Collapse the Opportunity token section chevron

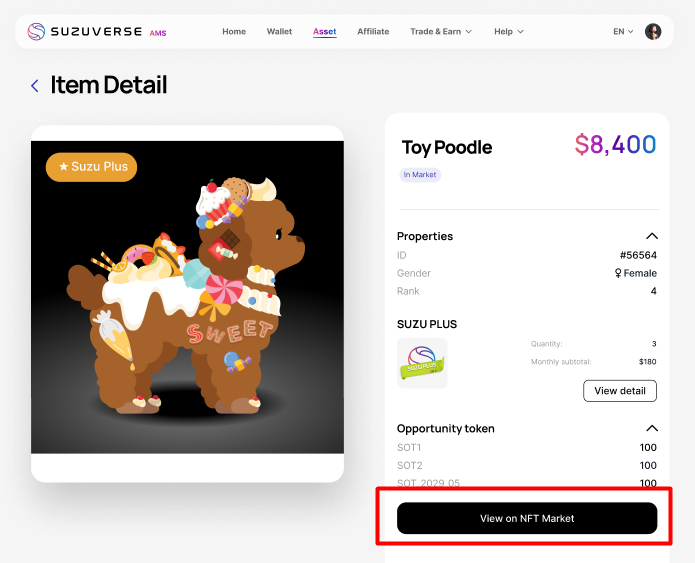tap(652, 428)
